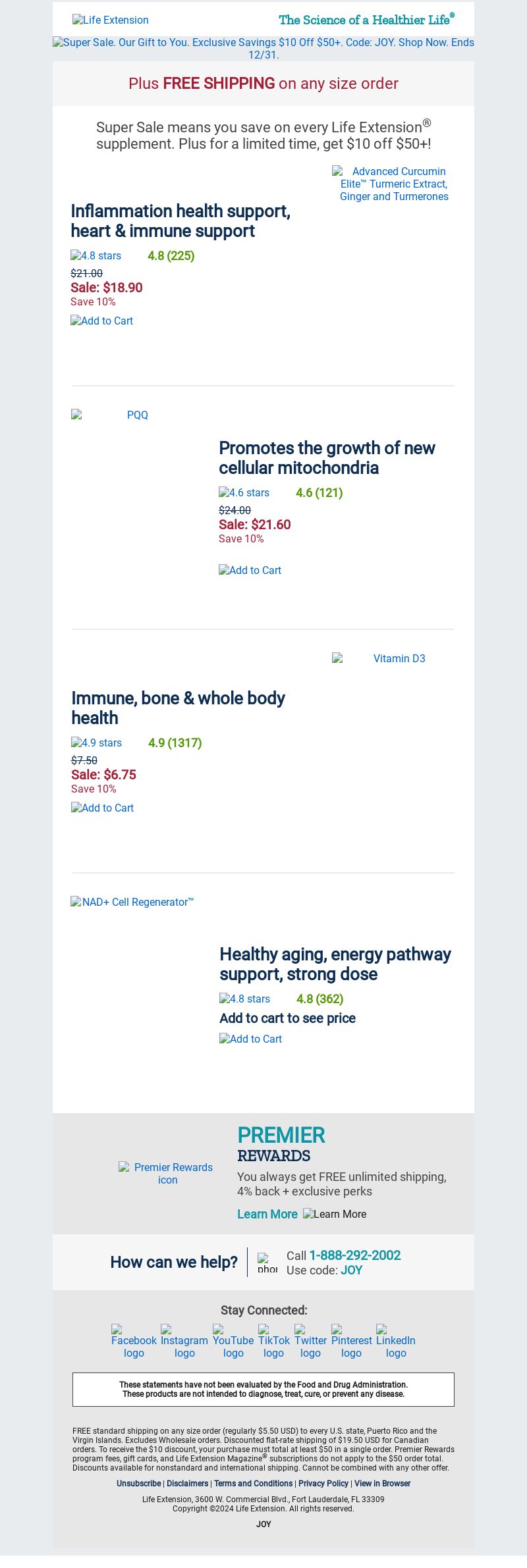Open the Privacy Policy link
Viewport: 527px width, 1568px height.
pos(323,1483)
